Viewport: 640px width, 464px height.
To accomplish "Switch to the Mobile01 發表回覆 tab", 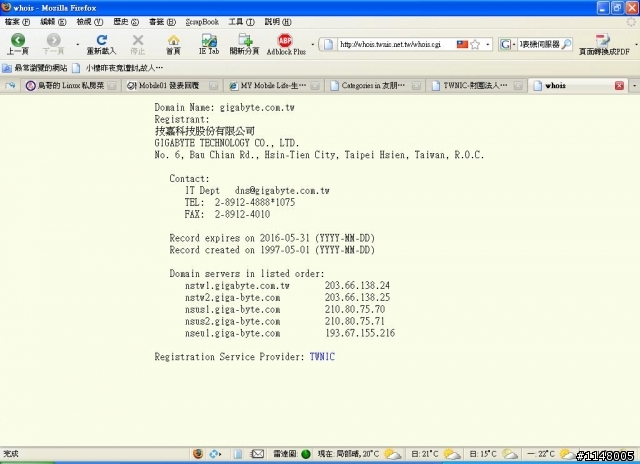I will [x=171, y=86].
